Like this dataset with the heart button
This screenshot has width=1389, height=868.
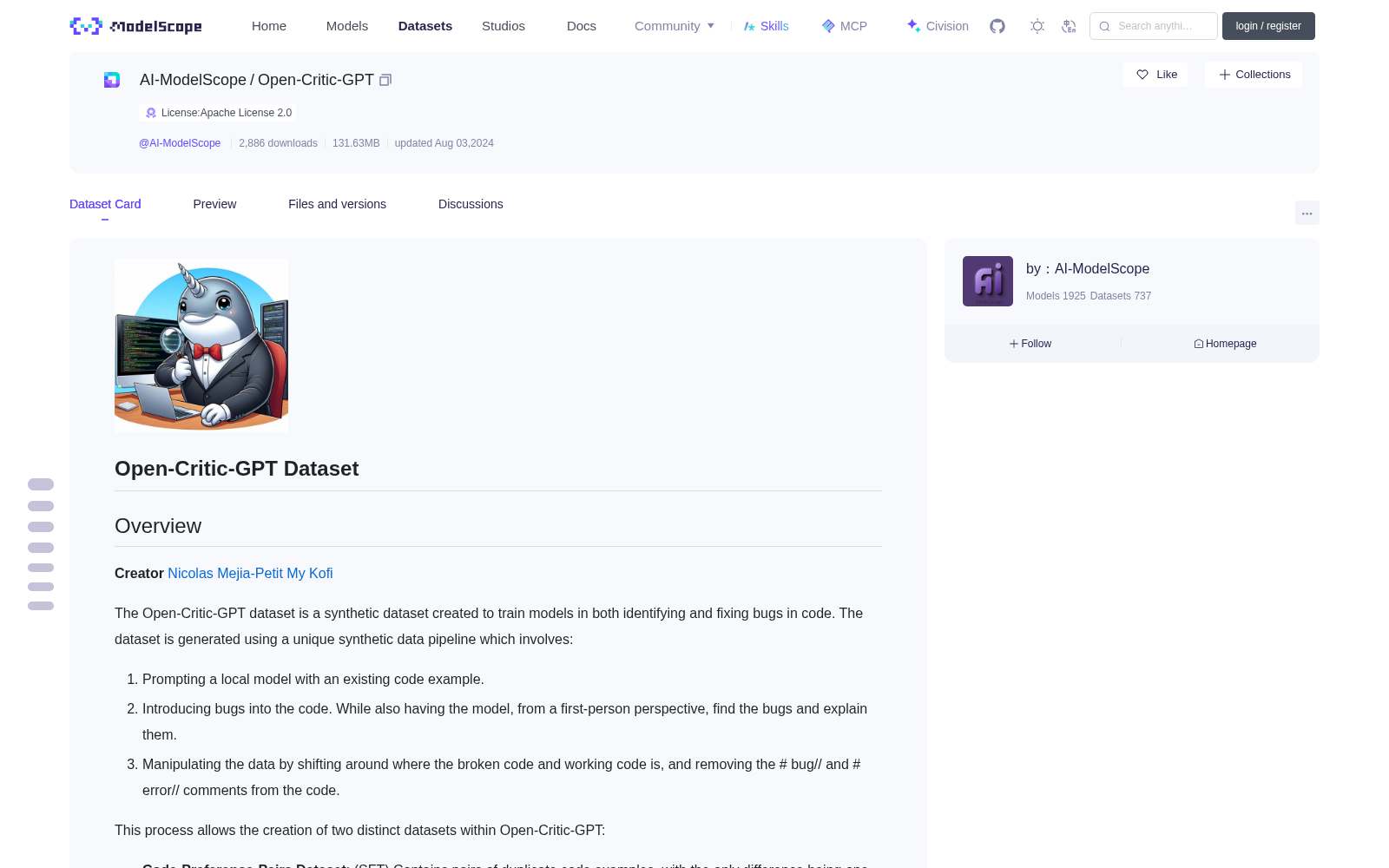[1155, 75]
